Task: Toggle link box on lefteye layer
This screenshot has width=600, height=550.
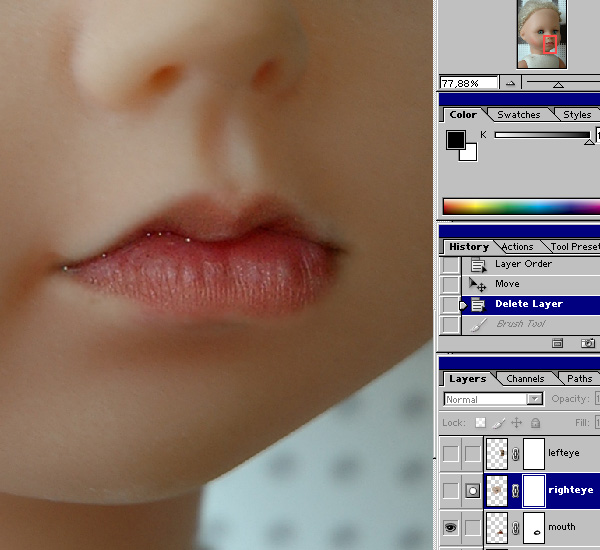Action: pyautogui.click(x=473, y=454)
